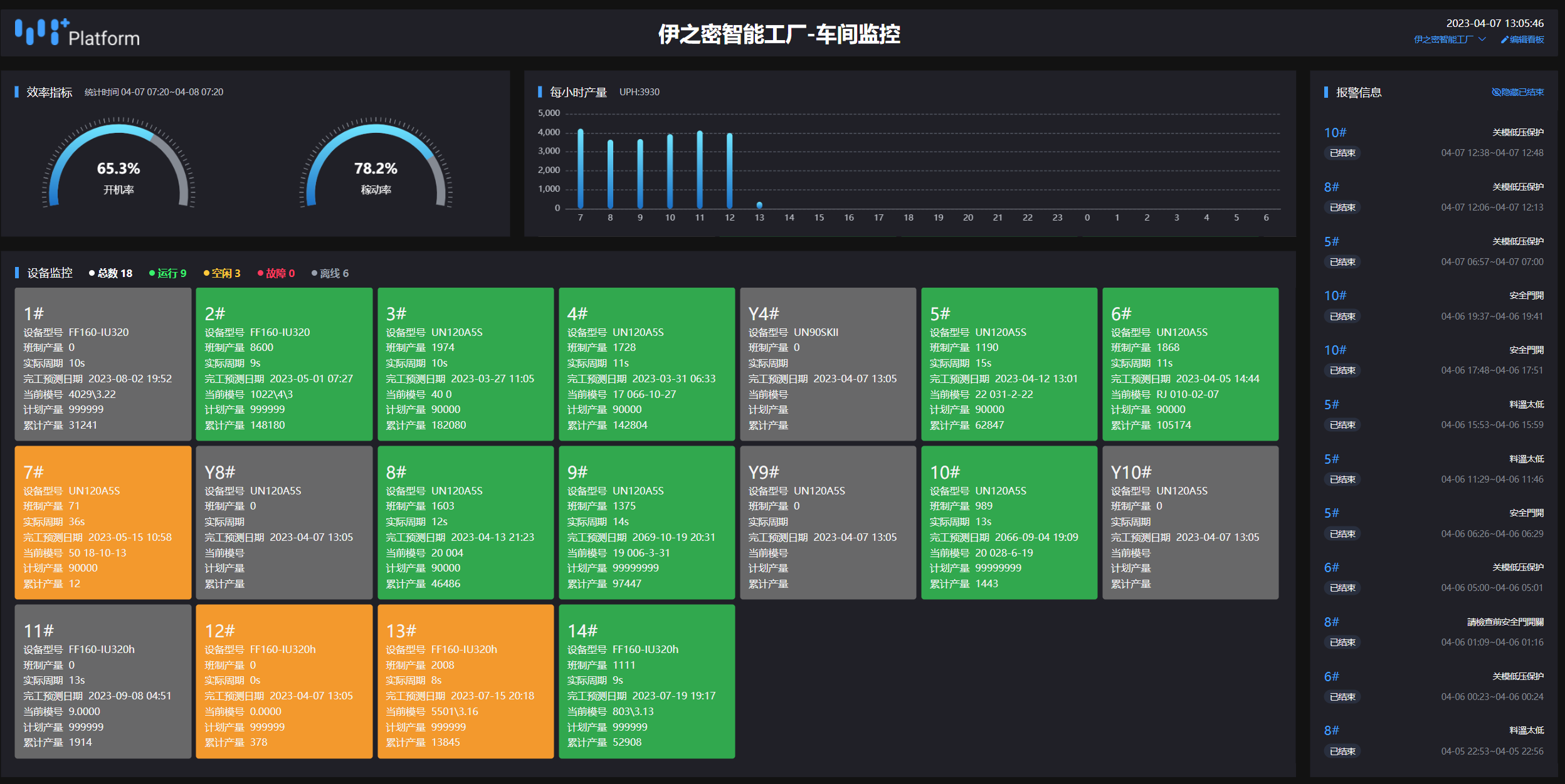Filter devices by 运行 9 status

click(168, 273)
